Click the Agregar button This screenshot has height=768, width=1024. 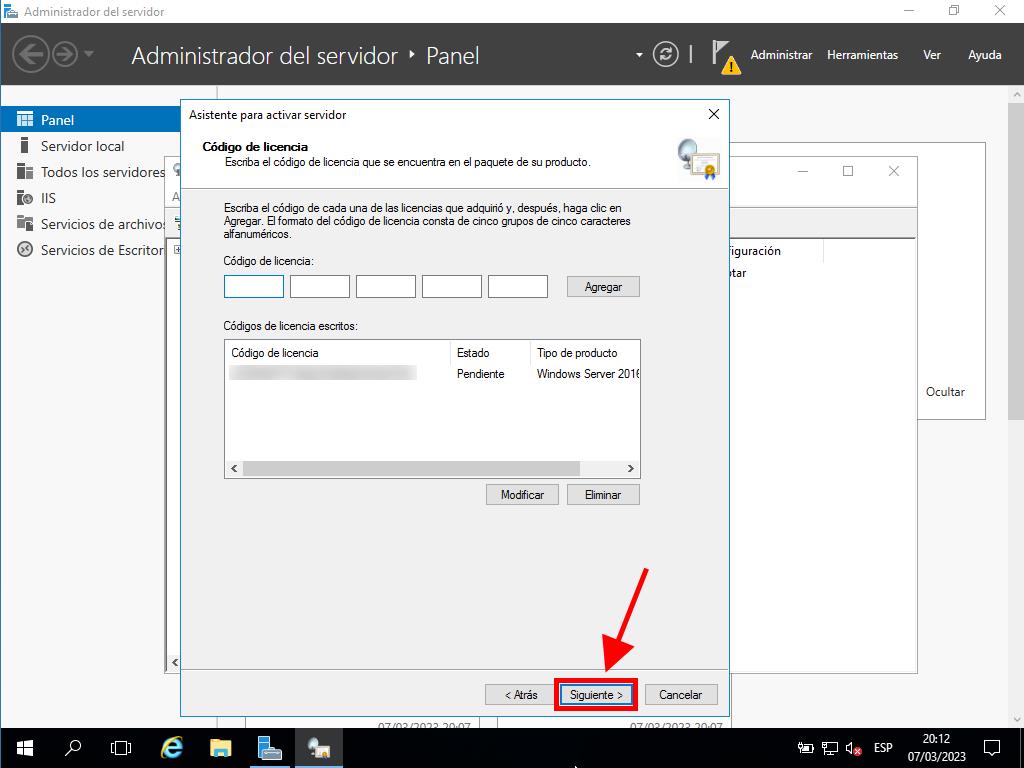tap(603, 287)
